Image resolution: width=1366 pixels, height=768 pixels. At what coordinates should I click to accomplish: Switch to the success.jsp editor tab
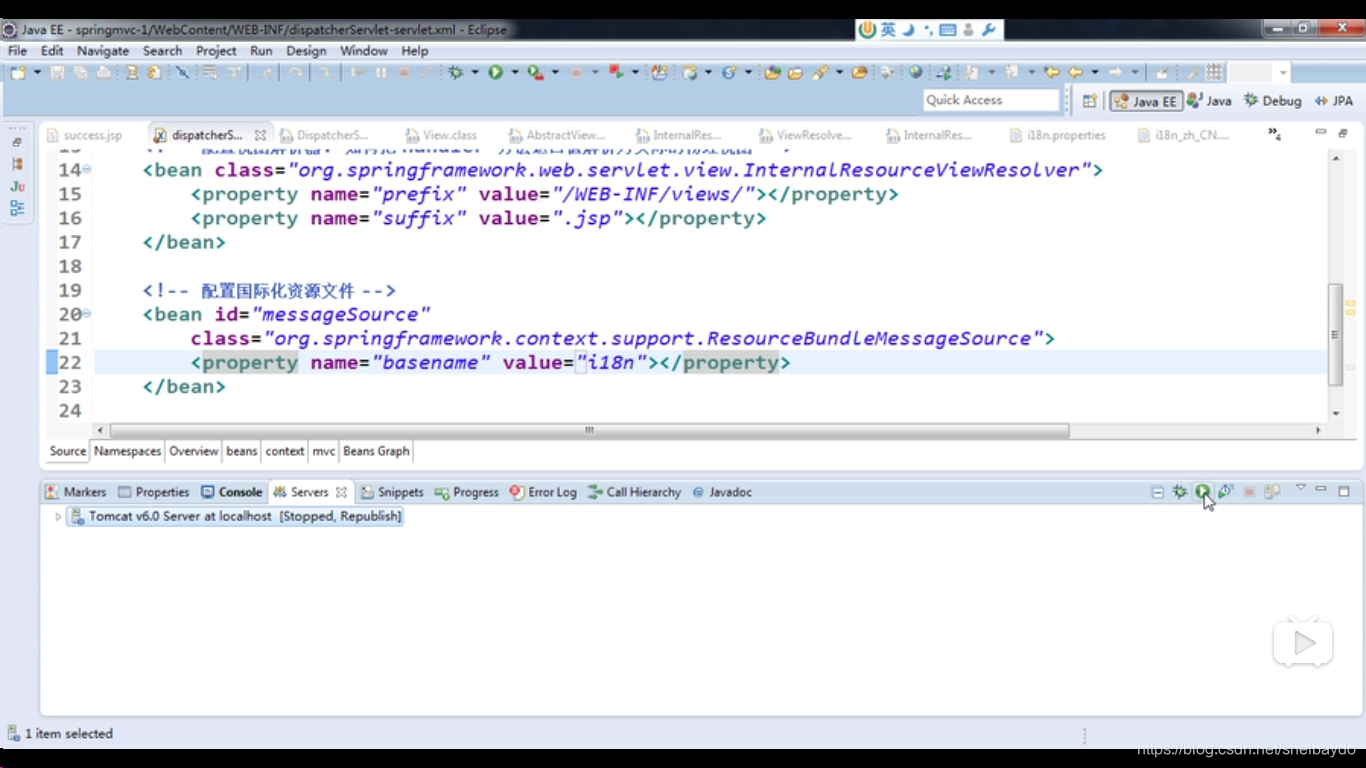[x=84, y=135]
